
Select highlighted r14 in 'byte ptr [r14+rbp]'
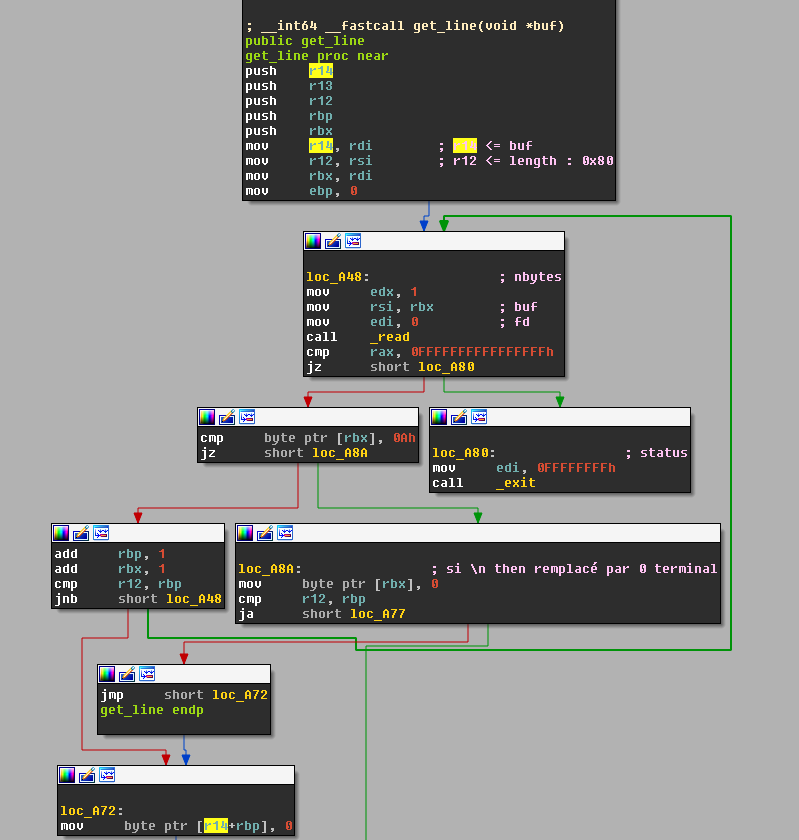(x=216, y=826)
